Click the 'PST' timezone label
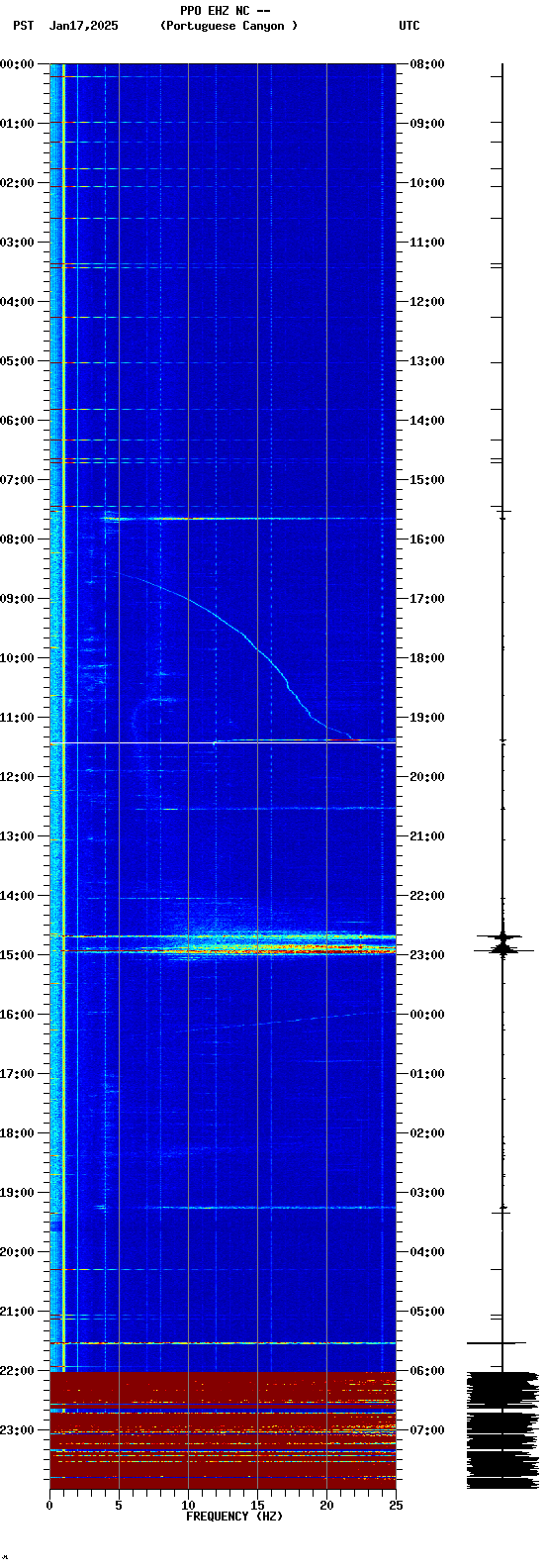This screenshot has width=546, height=1568. 23,26
